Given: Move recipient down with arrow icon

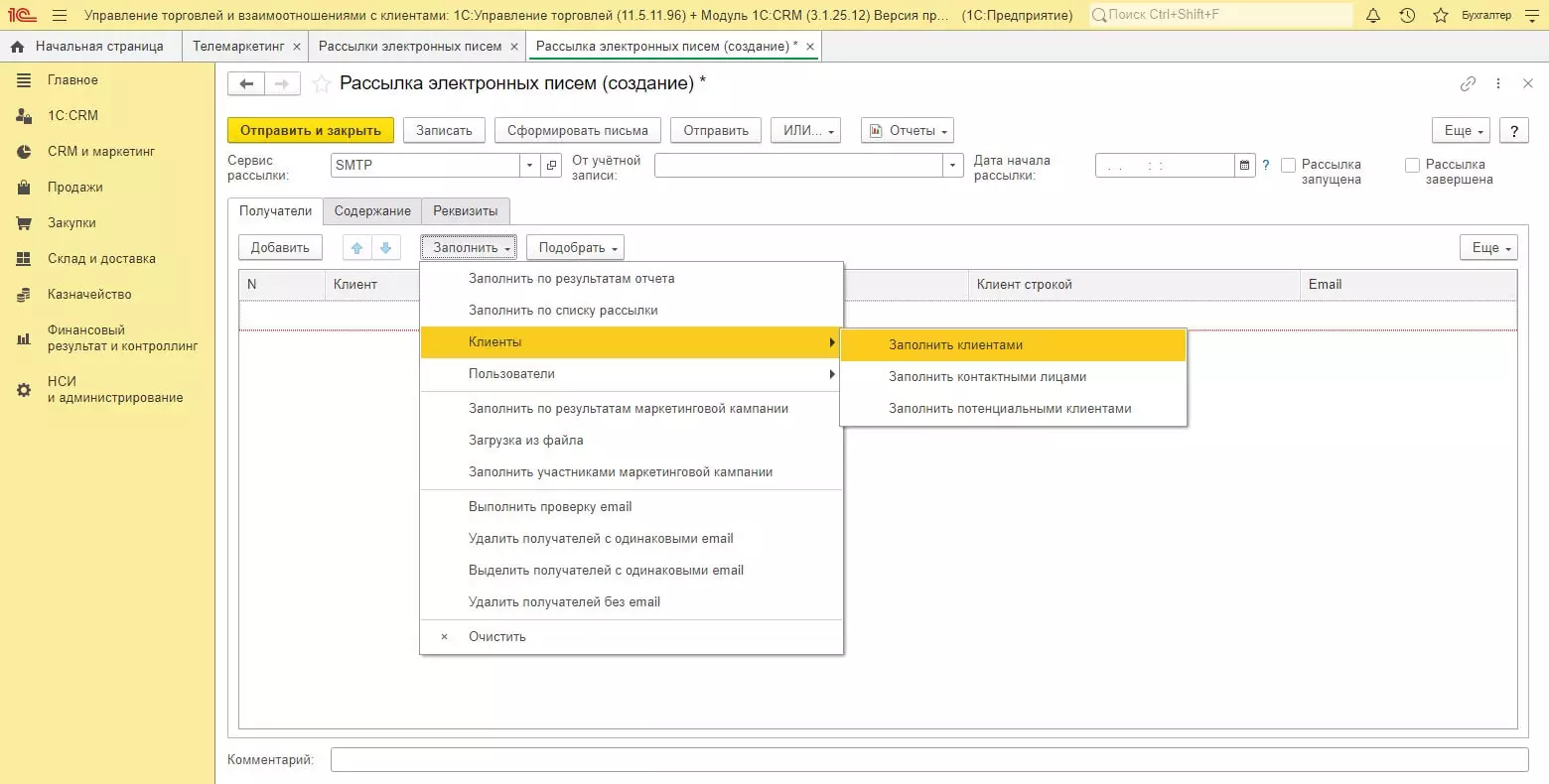Looking at the screenshot, I should click(x=385, y=248).
